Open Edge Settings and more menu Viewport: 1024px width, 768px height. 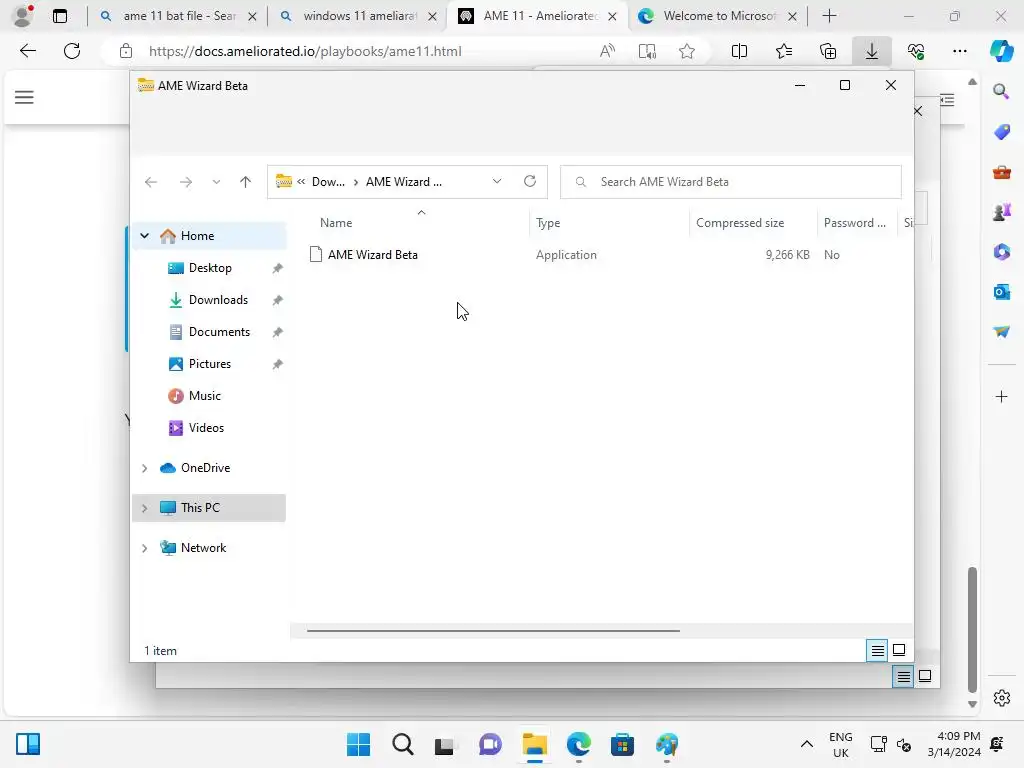pos(960,51)
